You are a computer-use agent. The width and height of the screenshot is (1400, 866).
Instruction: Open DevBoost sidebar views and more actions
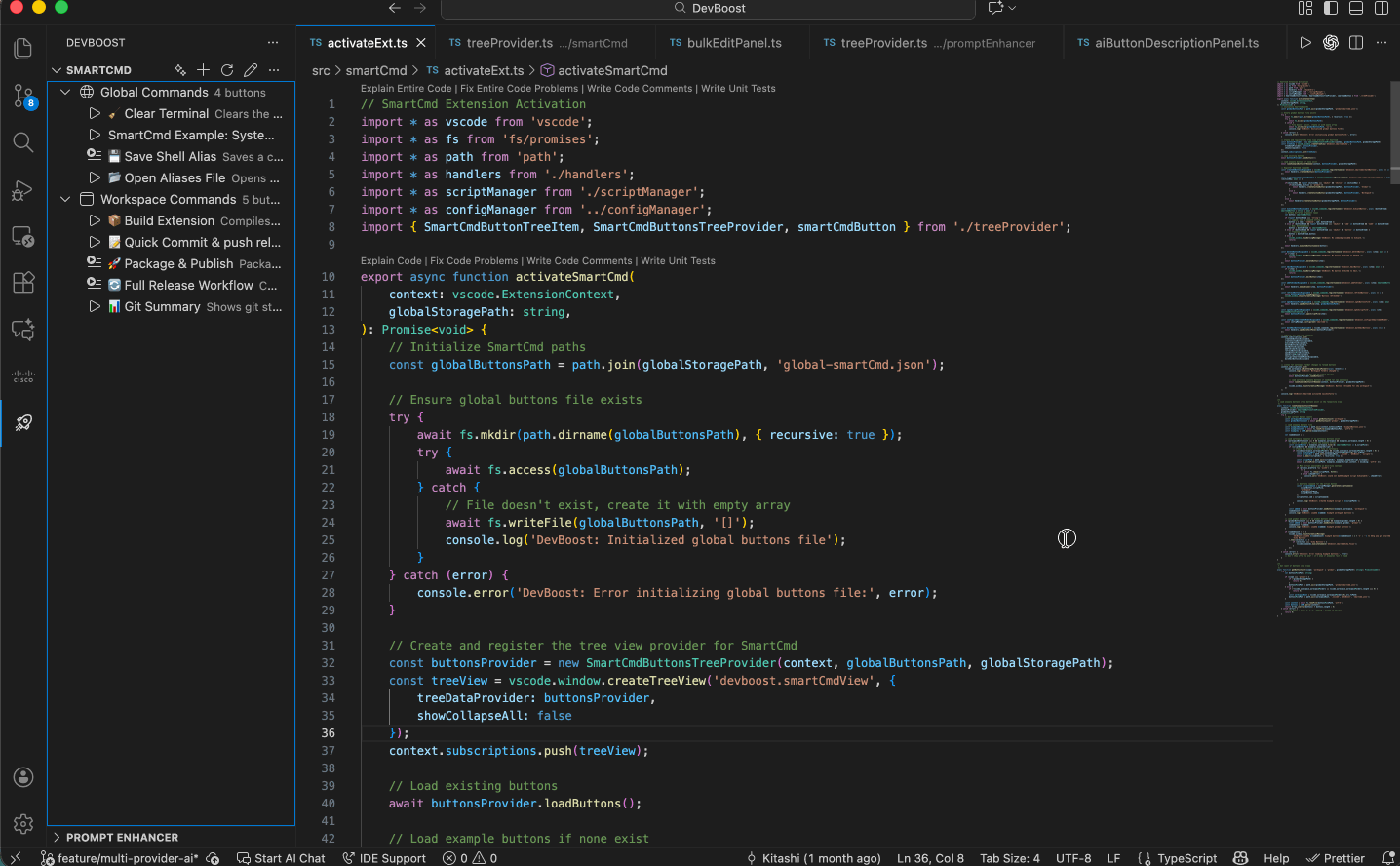click(273, 43)
